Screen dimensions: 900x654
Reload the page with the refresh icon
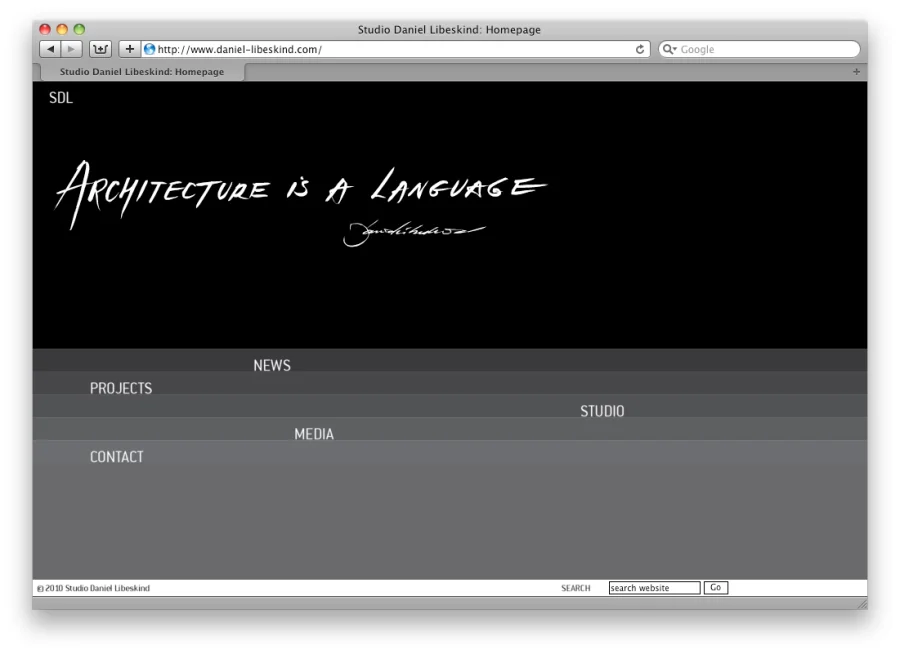click(x=640, y=49)
